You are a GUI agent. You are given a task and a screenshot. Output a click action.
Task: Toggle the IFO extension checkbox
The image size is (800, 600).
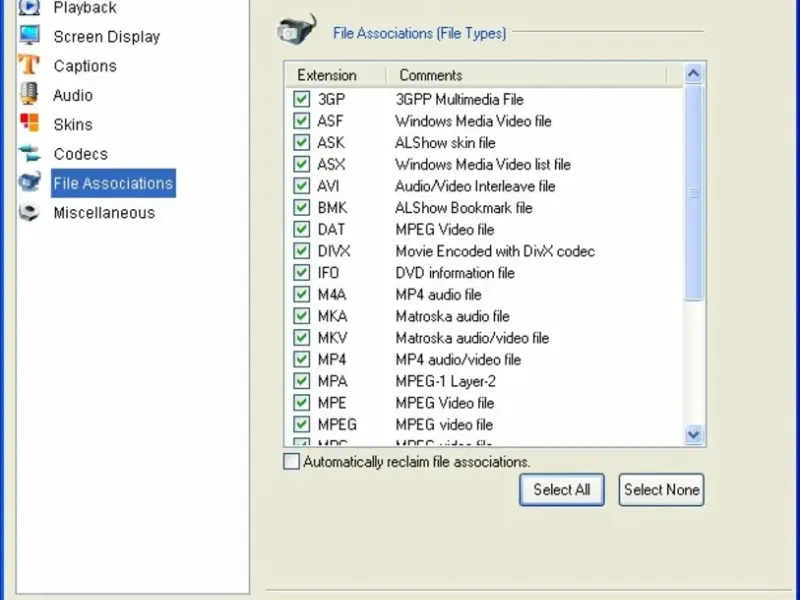302,272
